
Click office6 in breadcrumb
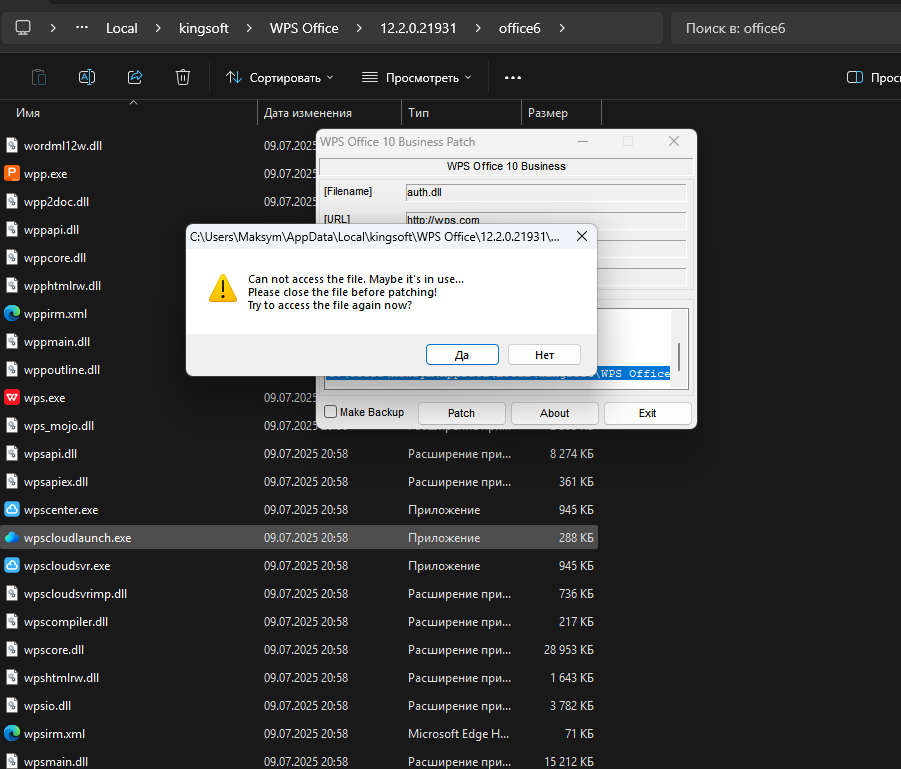coord(519,28)
